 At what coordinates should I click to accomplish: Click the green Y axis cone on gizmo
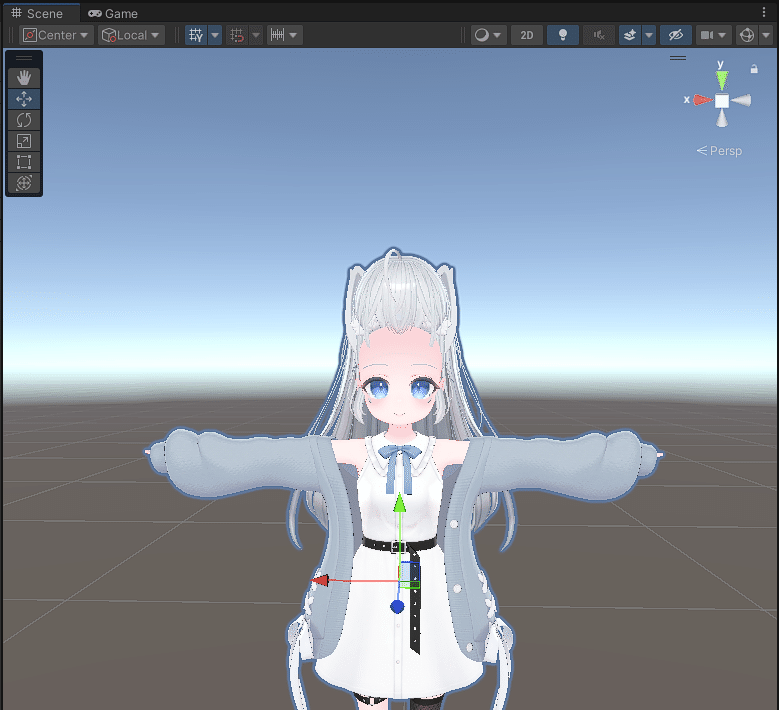pos(722,80)
